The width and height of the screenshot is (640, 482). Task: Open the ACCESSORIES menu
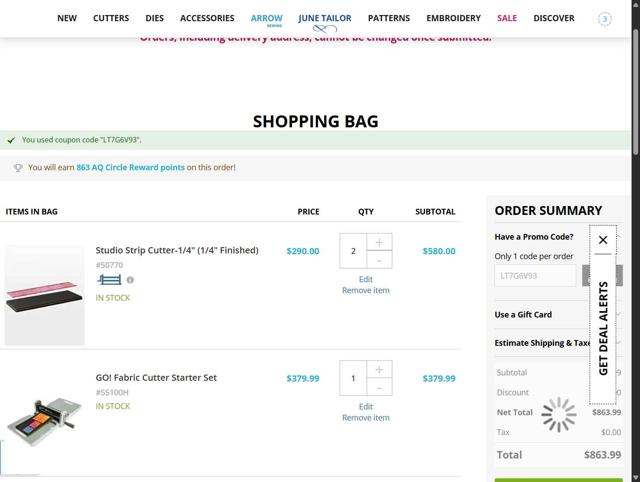(207, 18)
